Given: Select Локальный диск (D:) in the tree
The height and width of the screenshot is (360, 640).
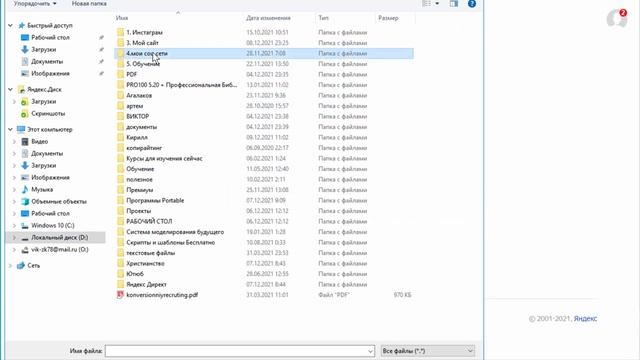Looking at the screenshot, I should coord(60,238).
